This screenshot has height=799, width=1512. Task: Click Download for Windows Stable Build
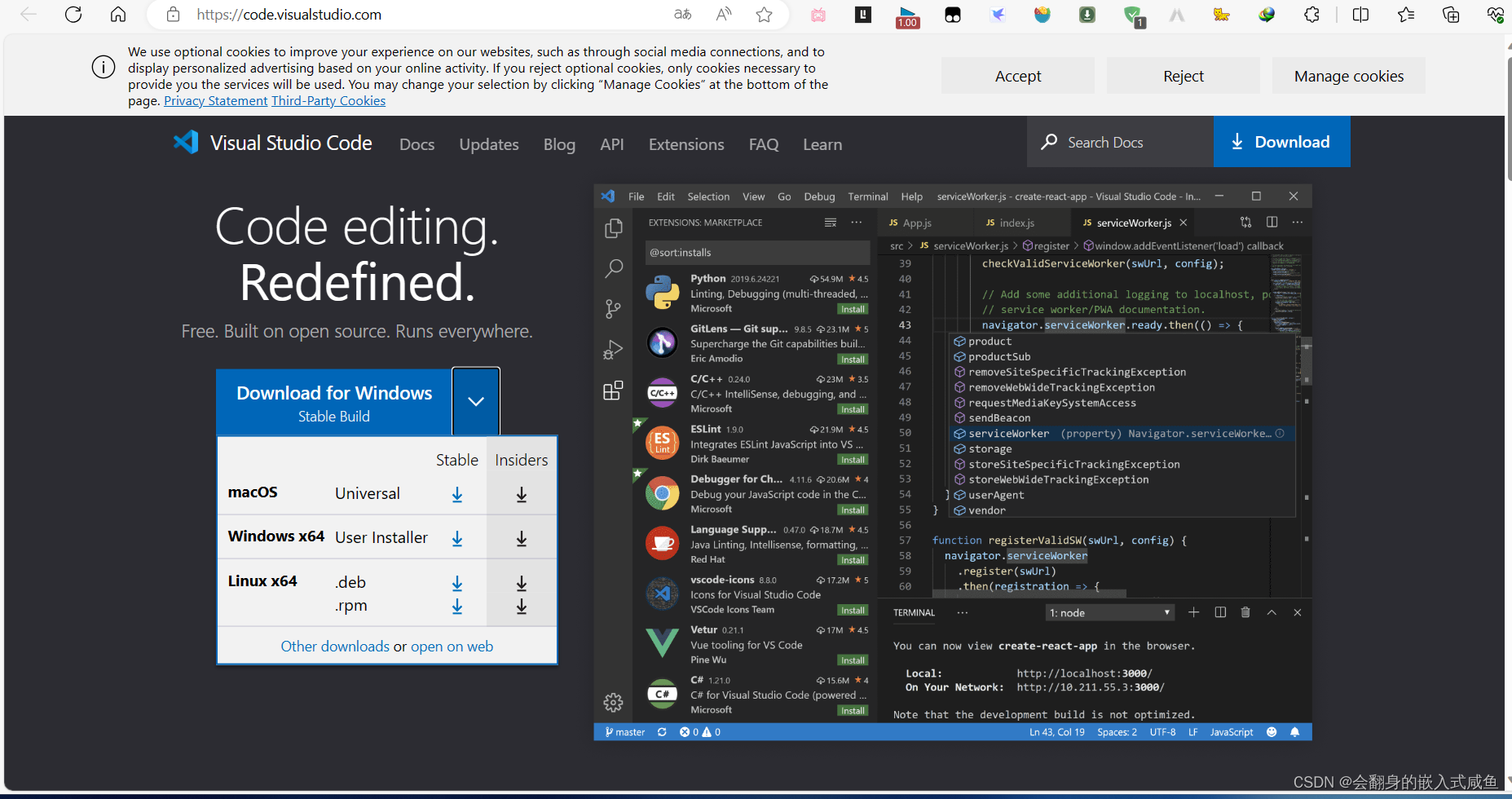click(334, 403)
